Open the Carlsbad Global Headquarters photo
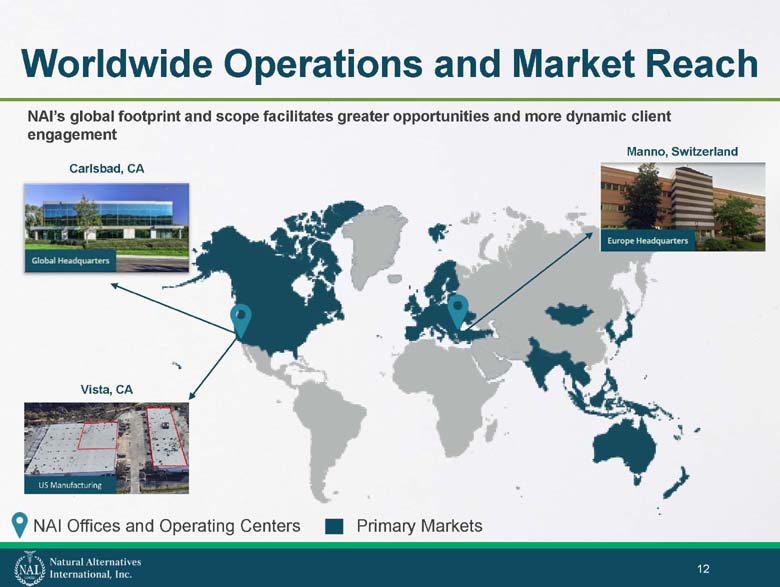Screen dimensions: 780x587 tap(106, 228)
